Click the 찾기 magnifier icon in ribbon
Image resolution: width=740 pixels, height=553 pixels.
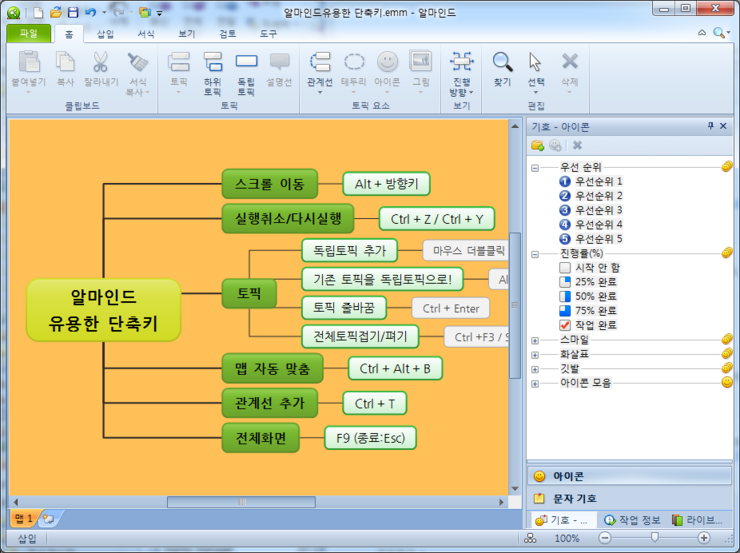[x=502, y=66]
